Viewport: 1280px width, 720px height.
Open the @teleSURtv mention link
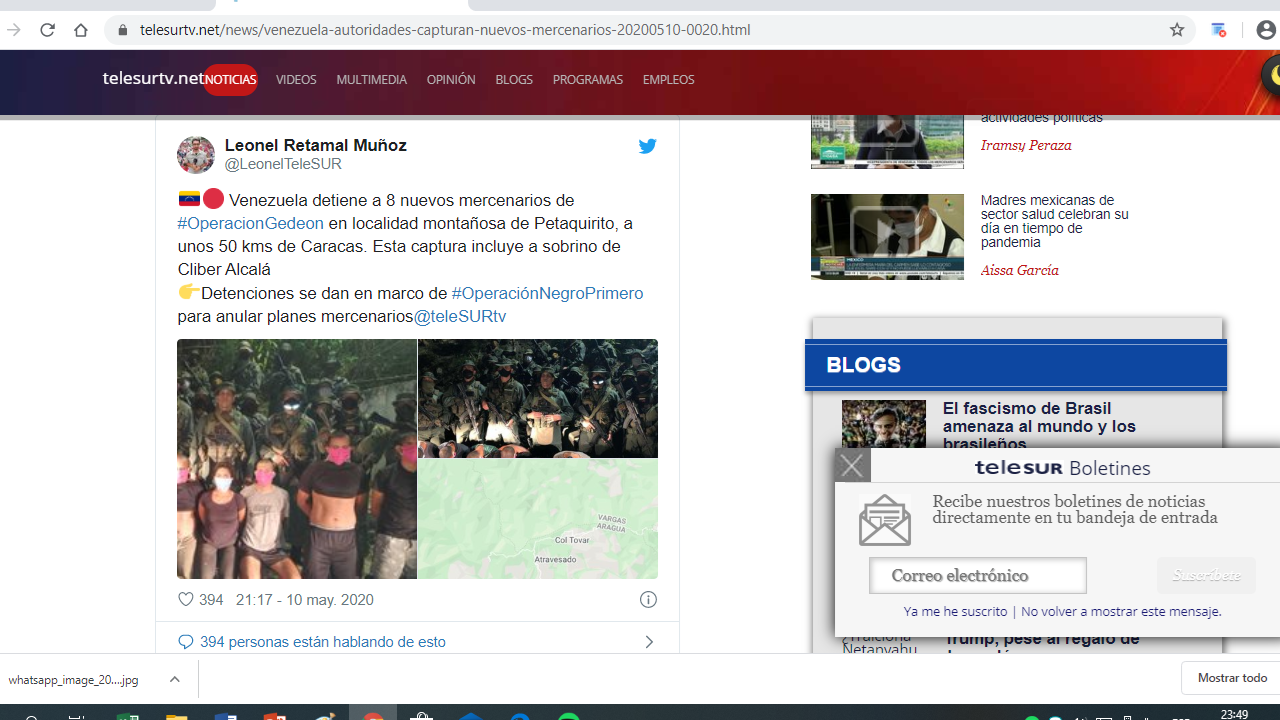460,316
